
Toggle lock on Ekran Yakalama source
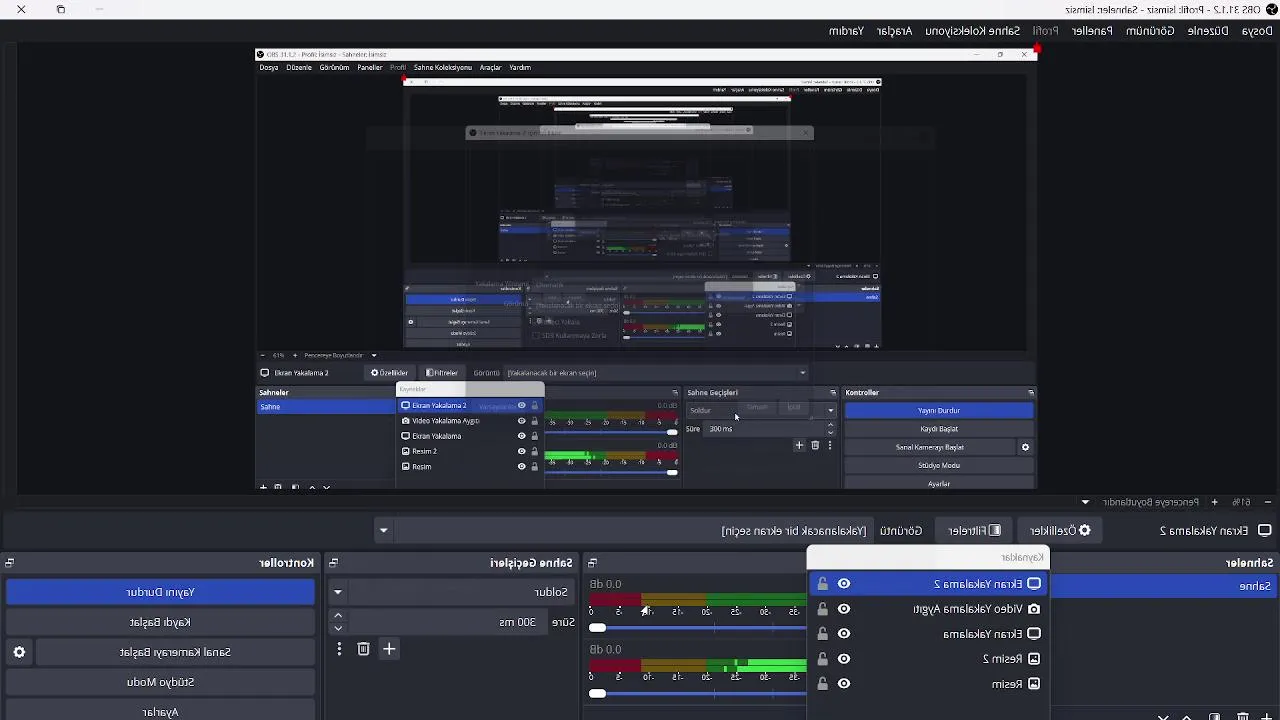click(x=822, y=634)
